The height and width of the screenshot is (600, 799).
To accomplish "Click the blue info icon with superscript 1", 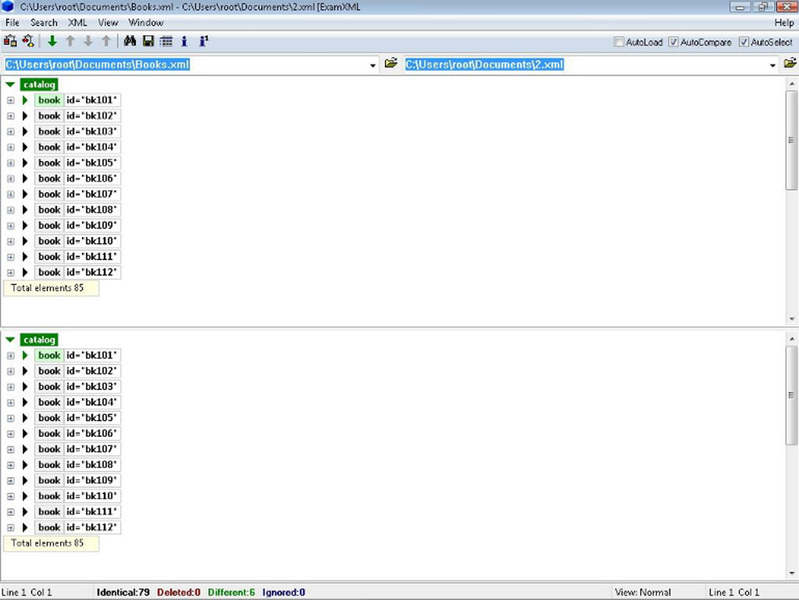I will click(x=203, y=41).
